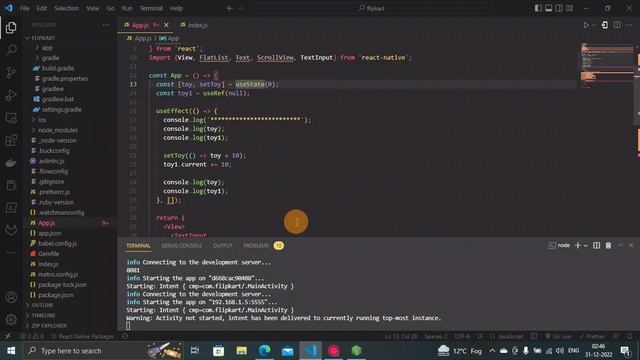Click Spaces: 2 indentation in status bar

coord(436,336)
